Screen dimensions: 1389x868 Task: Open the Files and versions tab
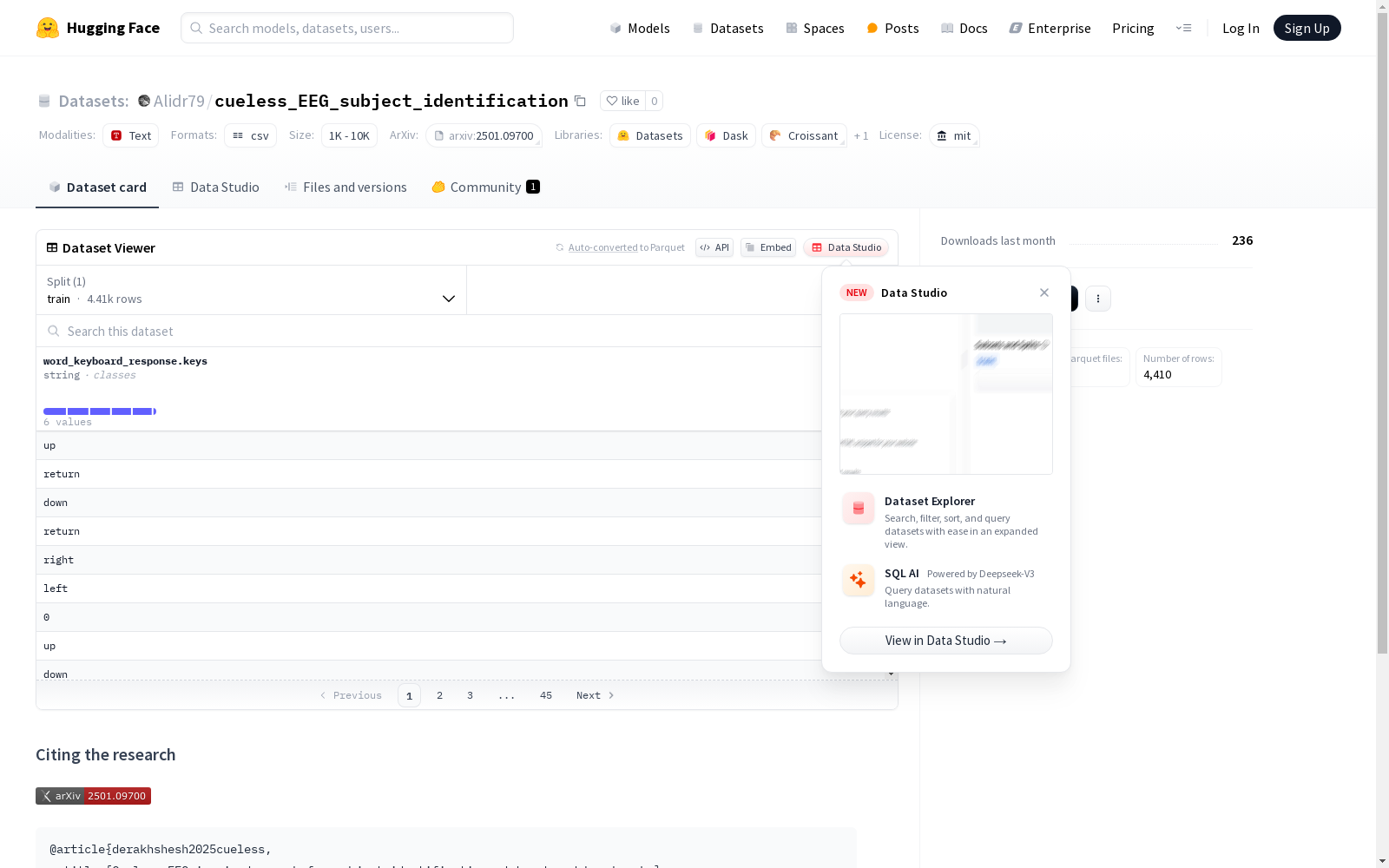tap(346, 187)
